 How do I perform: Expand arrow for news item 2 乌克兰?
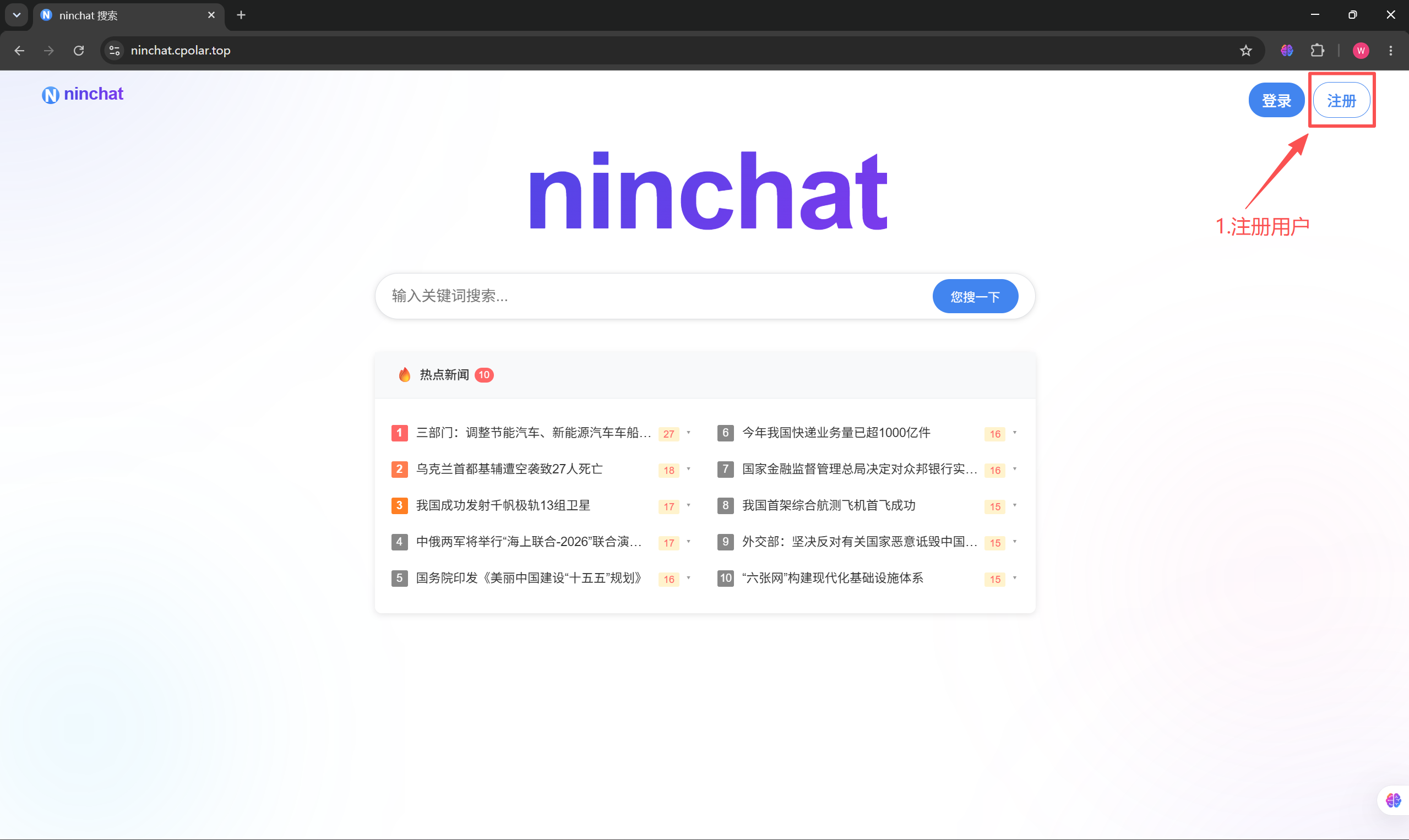(x=688, y=469)
